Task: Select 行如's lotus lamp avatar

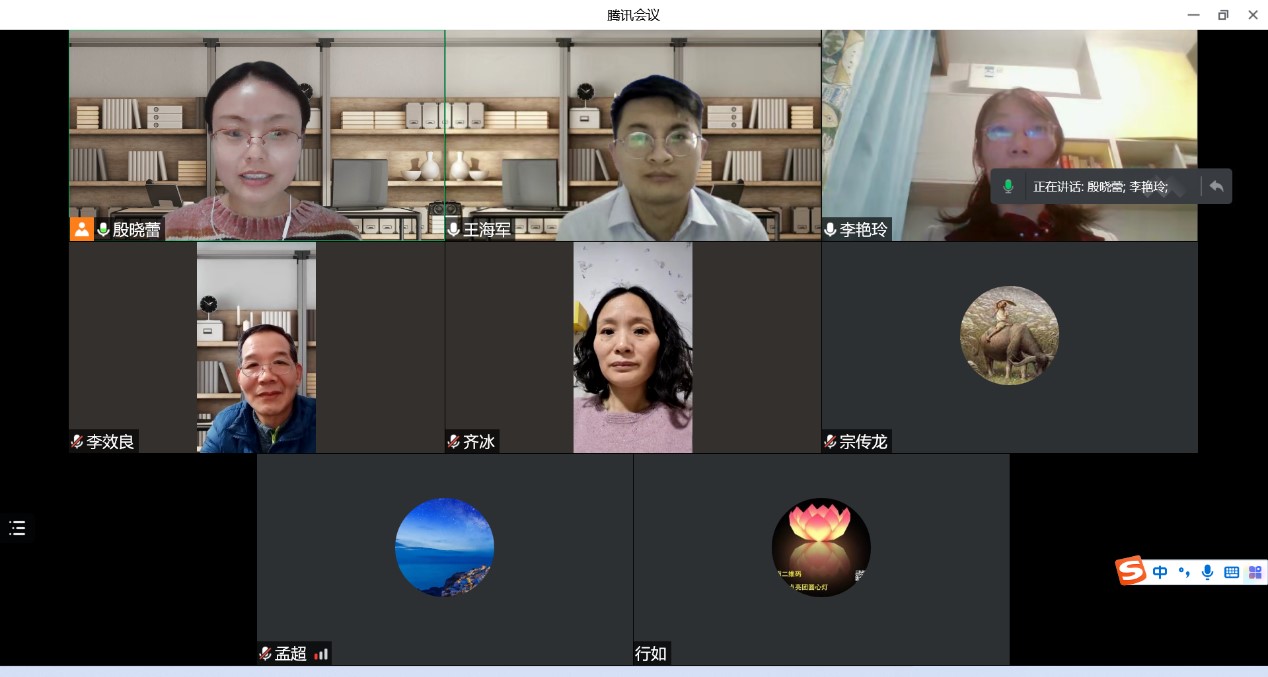Action: pos(821,547)
